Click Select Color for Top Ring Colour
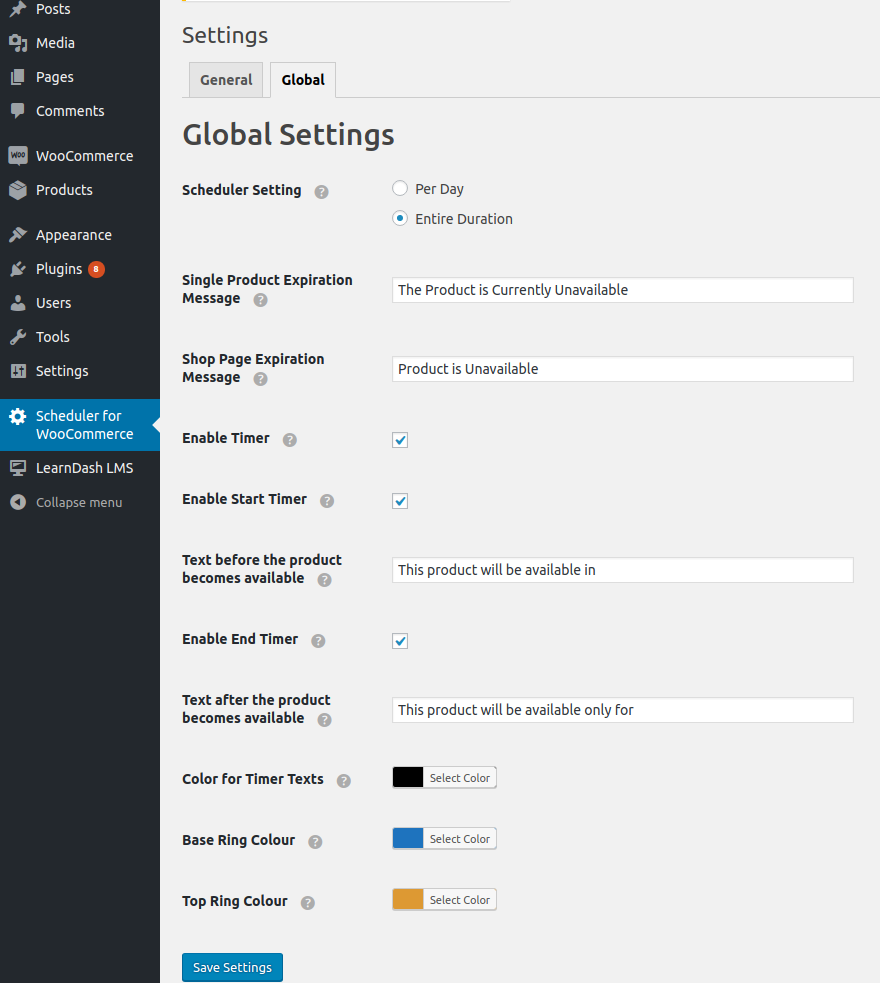Screen dimensions: 880x983 coord(459,899)
